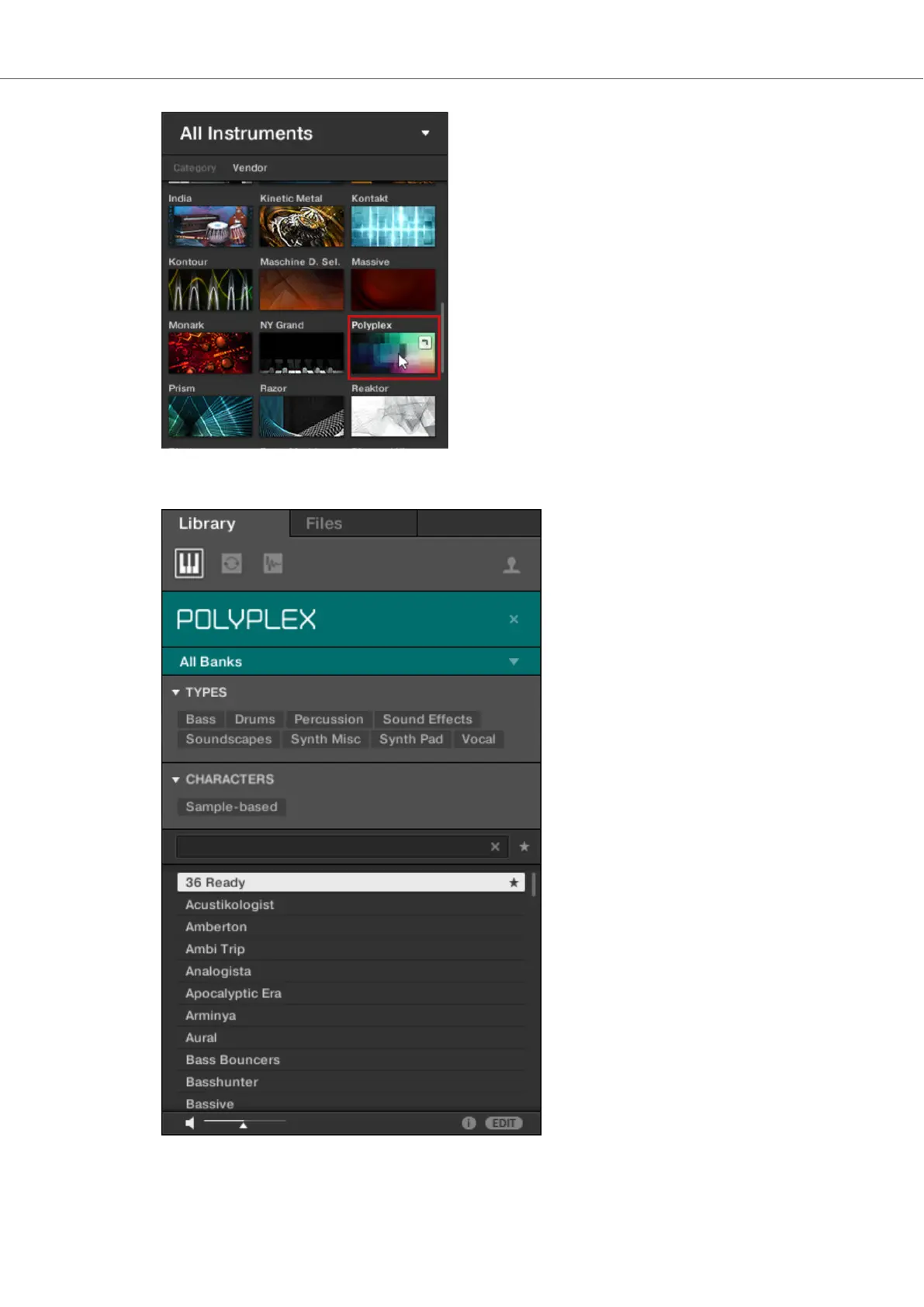Click the results list scrollbar
924x1307 pixels.
pos(534,884)
